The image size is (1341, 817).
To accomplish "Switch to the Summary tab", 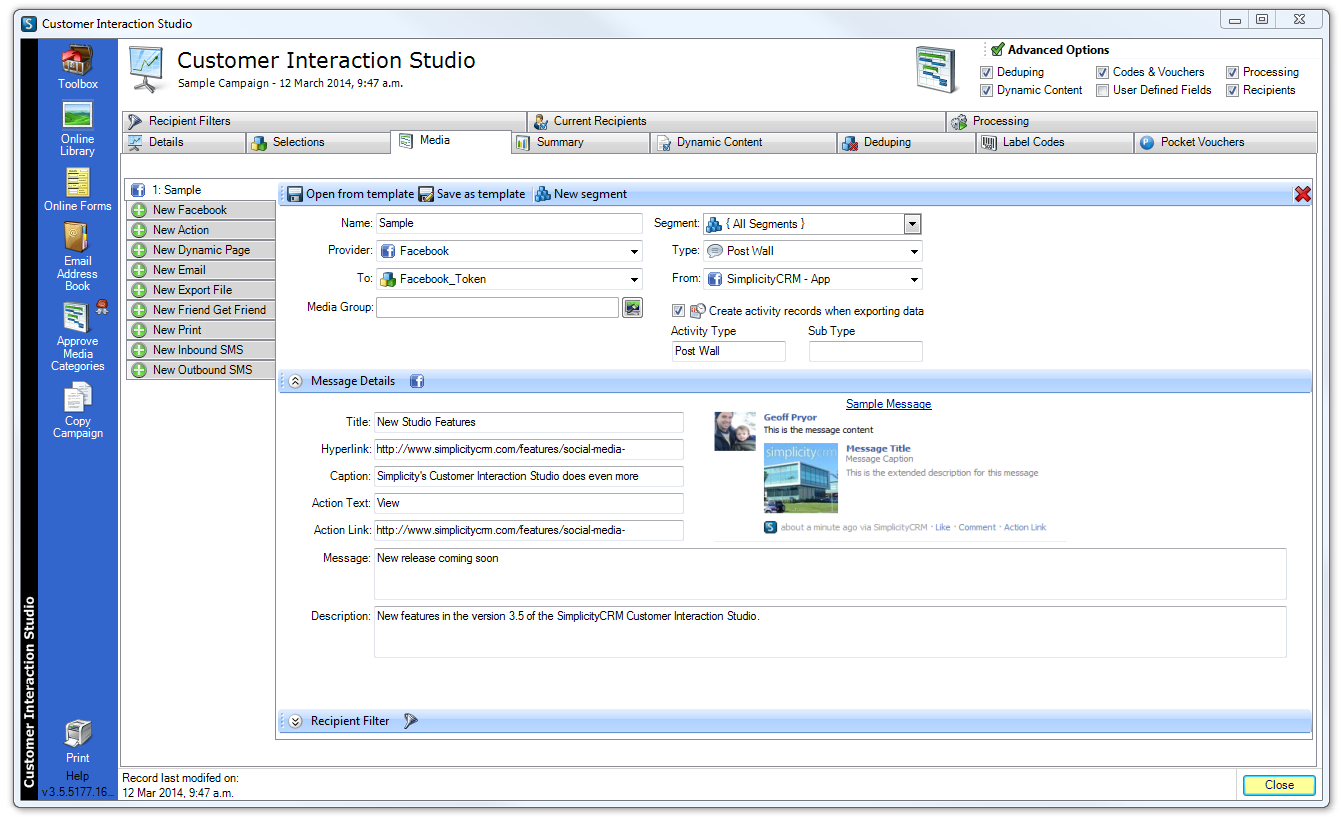I will 580,142.
